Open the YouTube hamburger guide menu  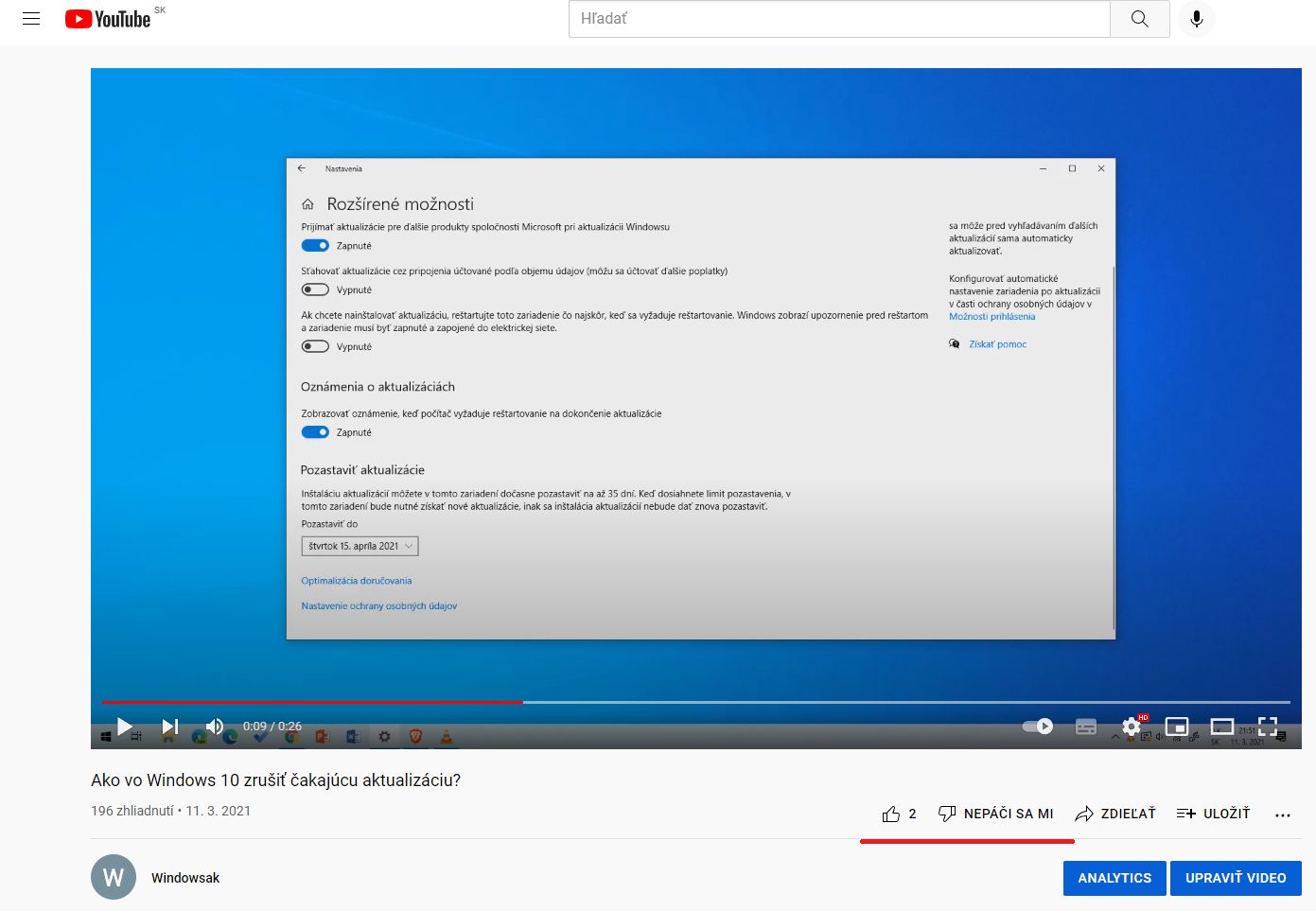[31, 19]
